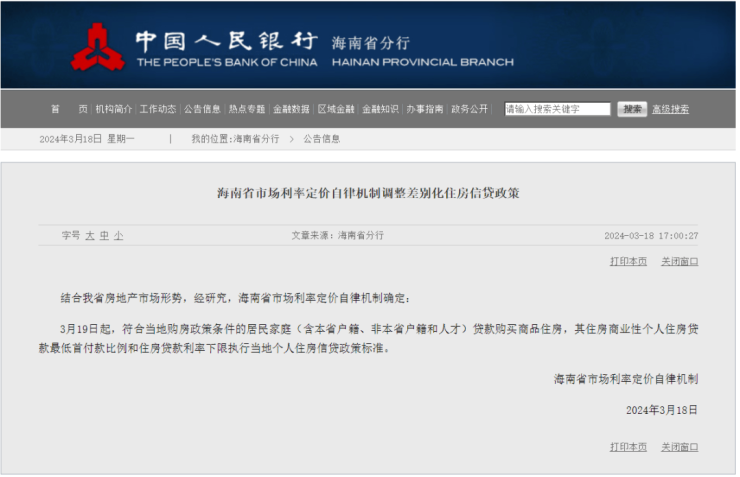Navigate to 区域金融 section
This screenshot has width=740, height=477.
[336, 109]
